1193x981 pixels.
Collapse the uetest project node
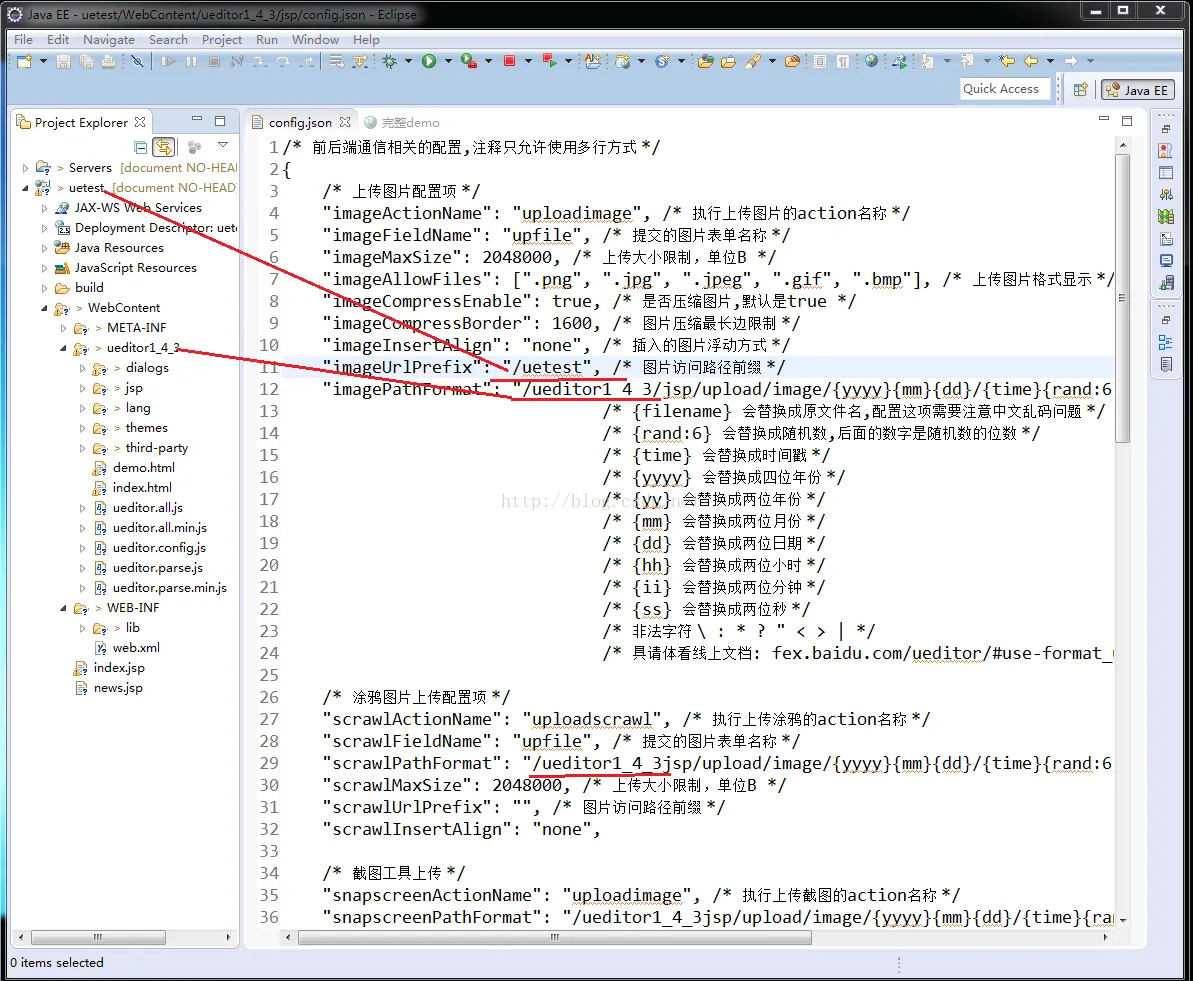[26, 188]
